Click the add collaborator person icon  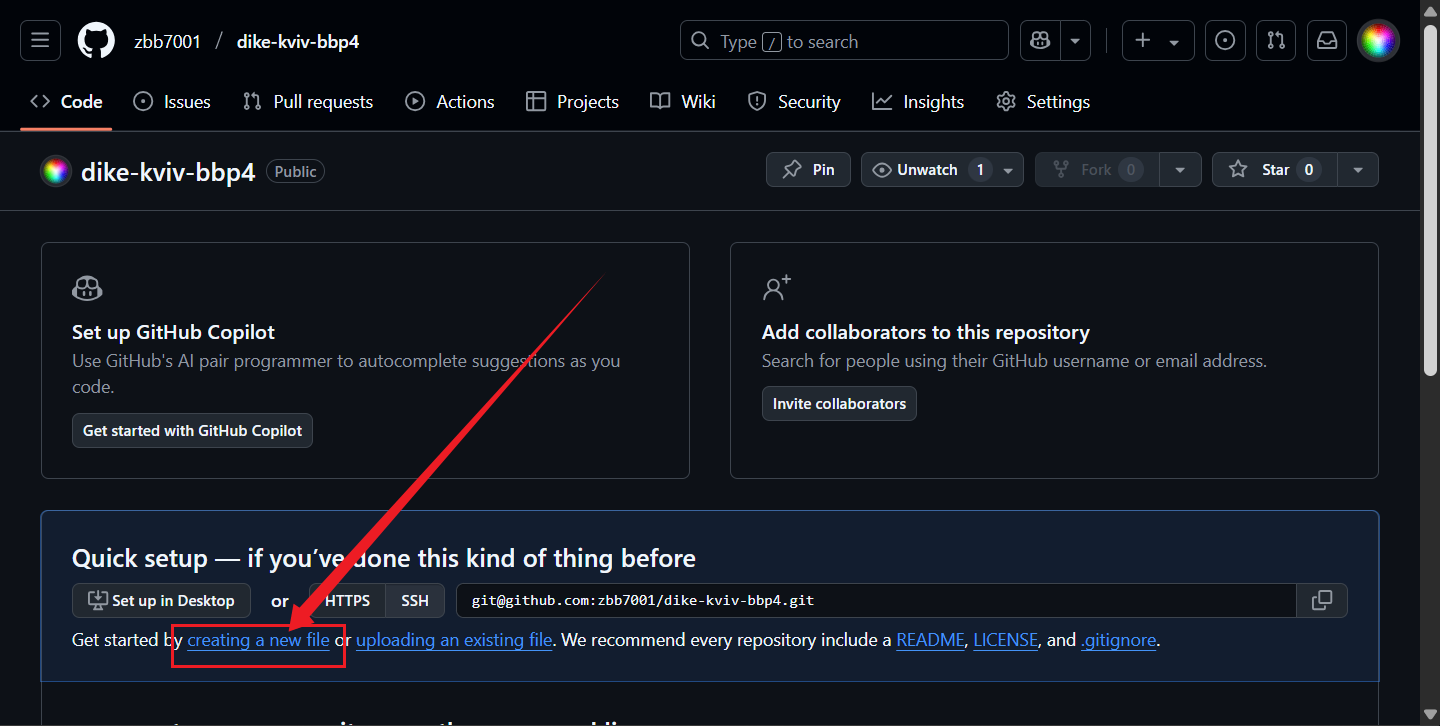tap(778, 288)
